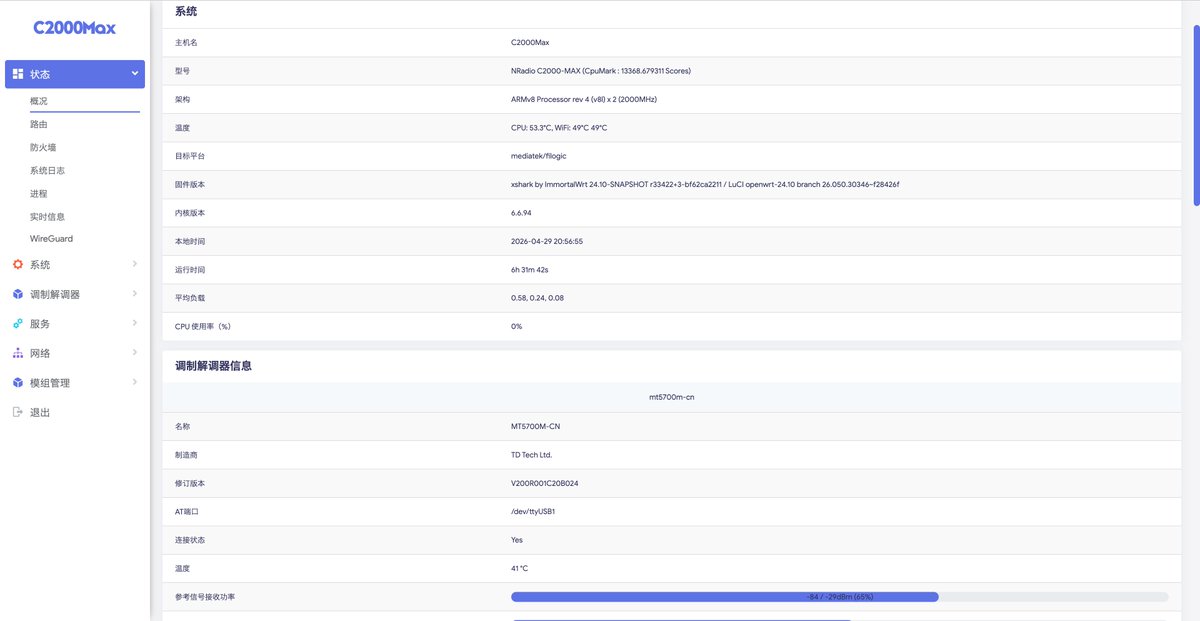This screenshot has width=1200, height=621.
Task: Click 退出 to log out
Action: coord(40,412)
